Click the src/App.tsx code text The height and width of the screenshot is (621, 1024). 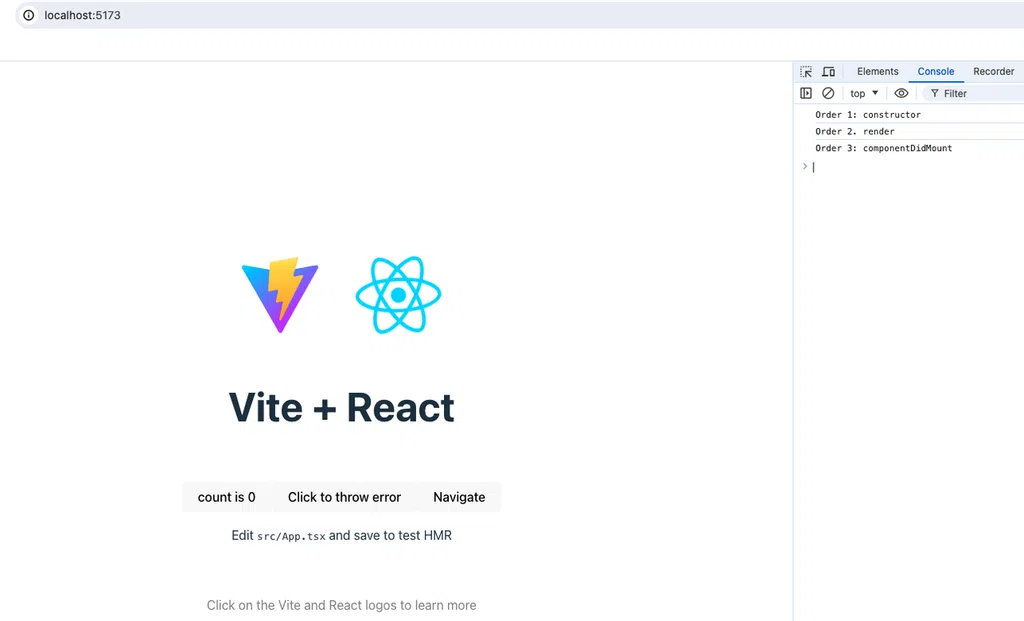point(291,536)
